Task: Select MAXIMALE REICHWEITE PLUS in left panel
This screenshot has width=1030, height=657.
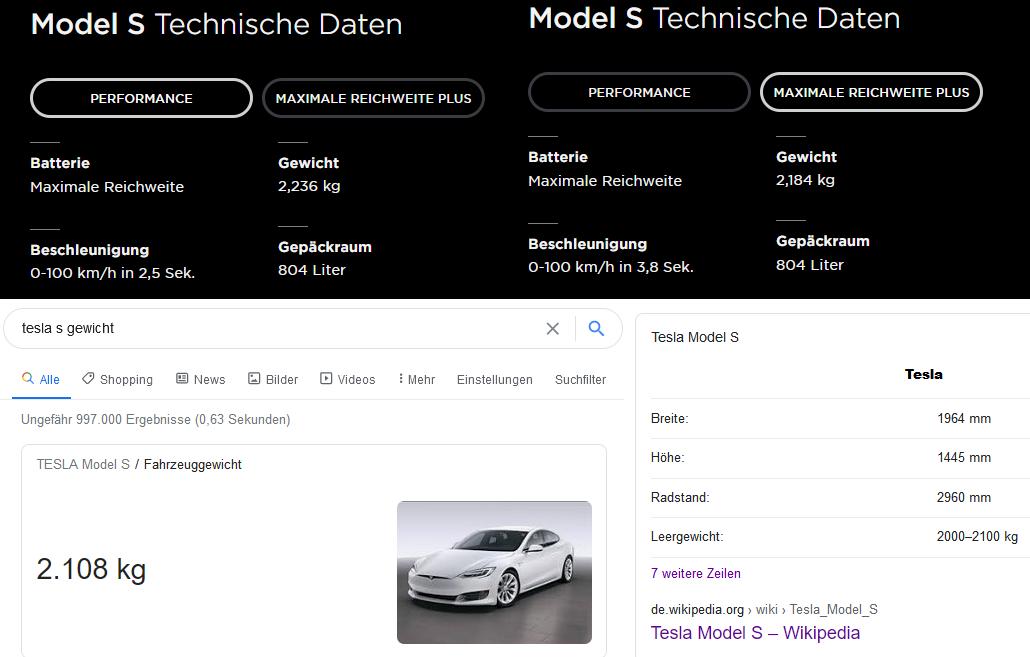Action: click(x=373, y=99)
